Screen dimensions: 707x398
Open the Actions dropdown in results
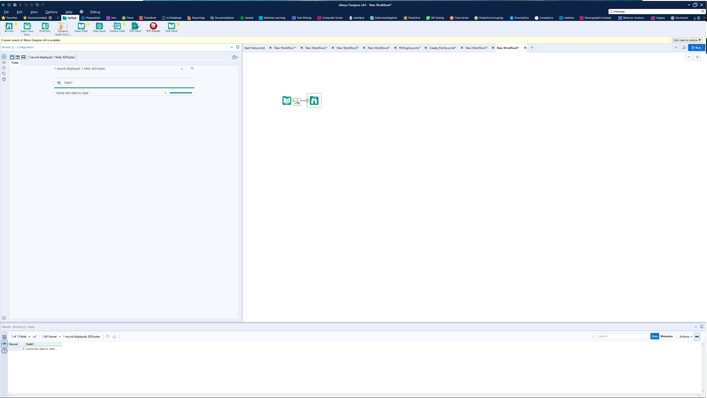point(685,337)
